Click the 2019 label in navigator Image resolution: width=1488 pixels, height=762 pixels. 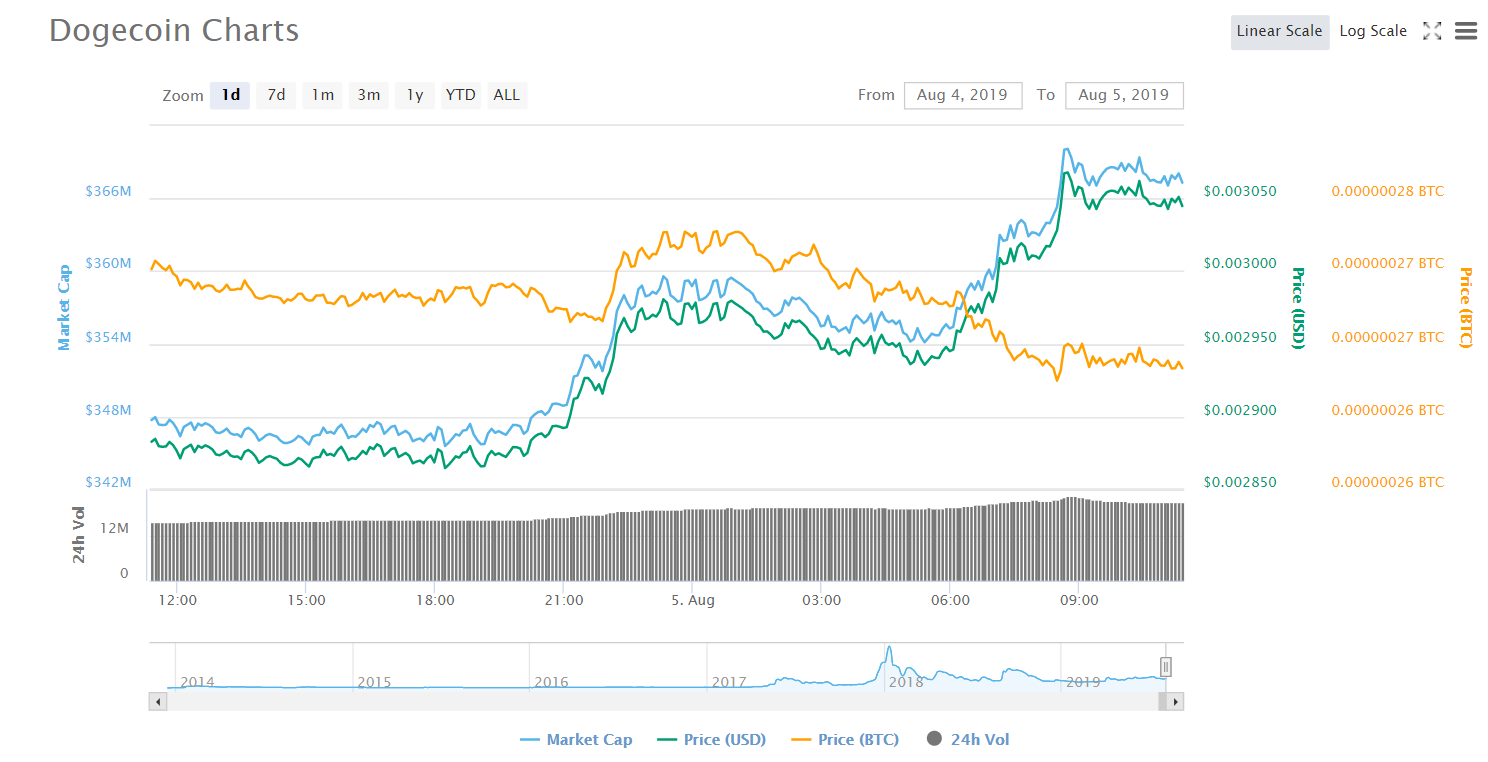coord(1083,682)
